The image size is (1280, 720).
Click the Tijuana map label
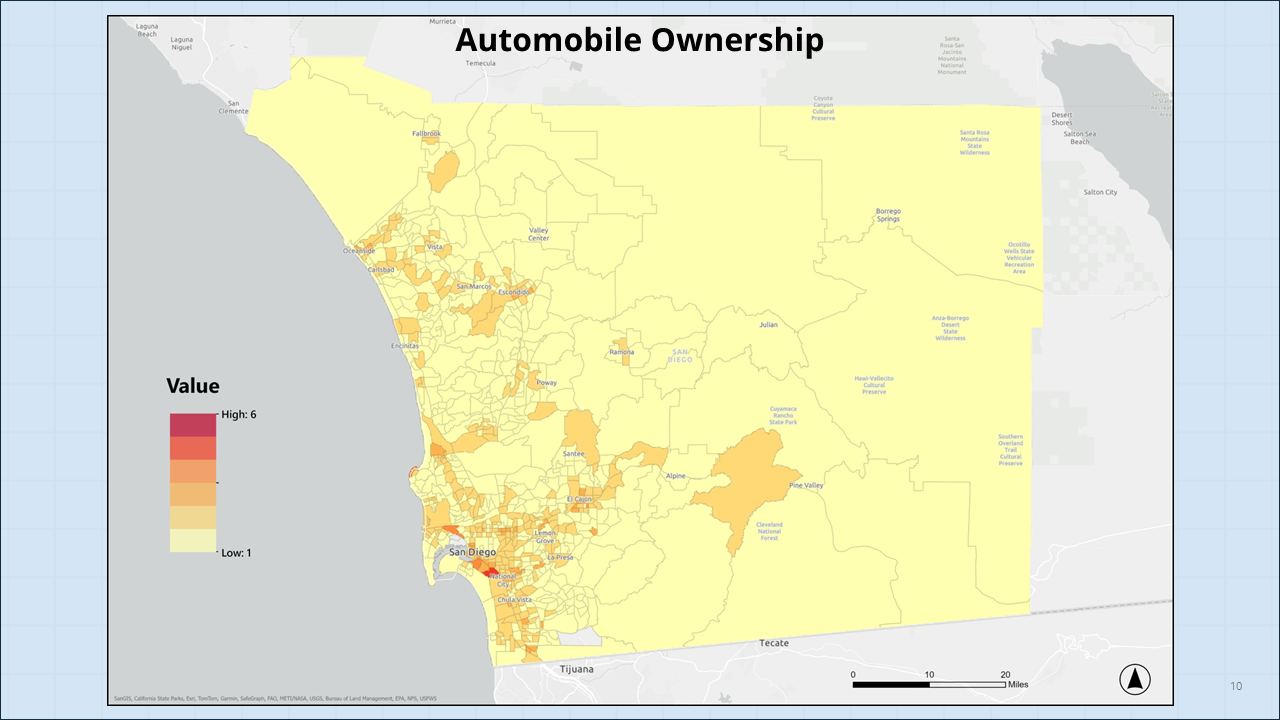coord(577,668)
